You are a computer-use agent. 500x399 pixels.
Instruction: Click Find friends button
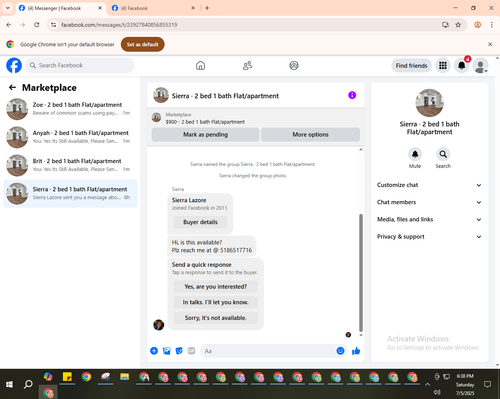411,66
